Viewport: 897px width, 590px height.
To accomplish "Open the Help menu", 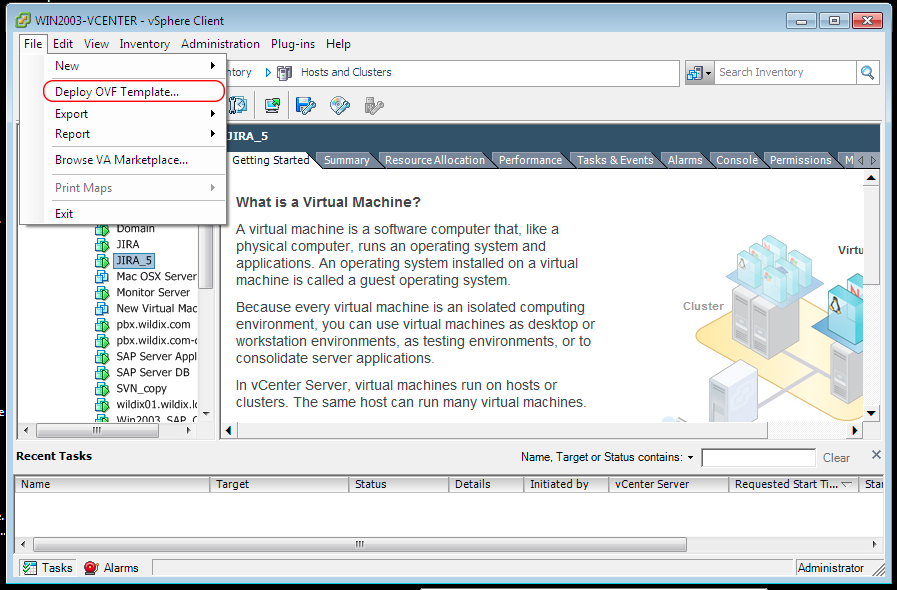I will 338,44.
